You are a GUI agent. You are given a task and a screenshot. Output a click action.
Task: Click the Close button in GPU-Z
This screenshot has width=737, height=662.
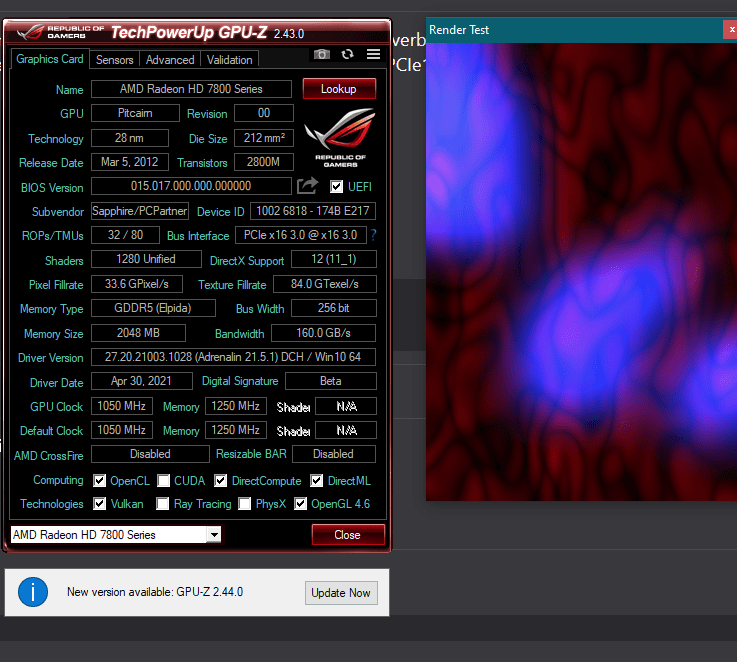348,535
